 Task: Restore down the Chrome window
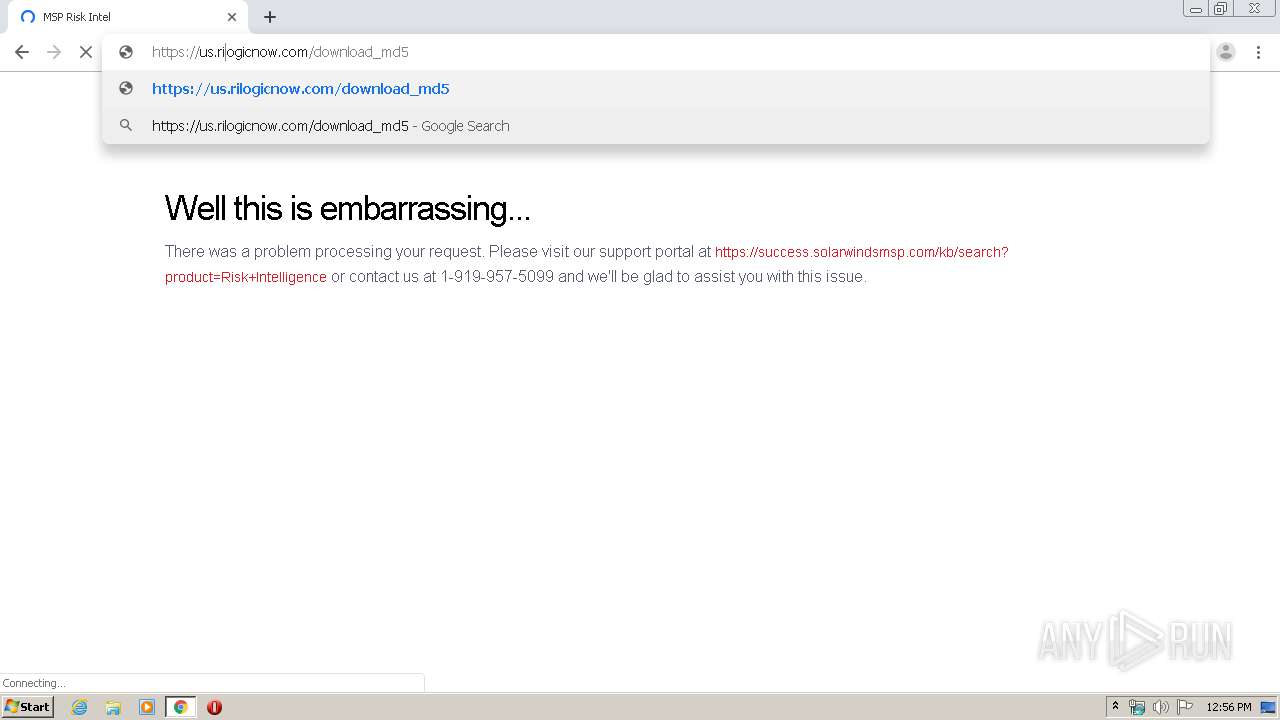tap(1221, 9)
